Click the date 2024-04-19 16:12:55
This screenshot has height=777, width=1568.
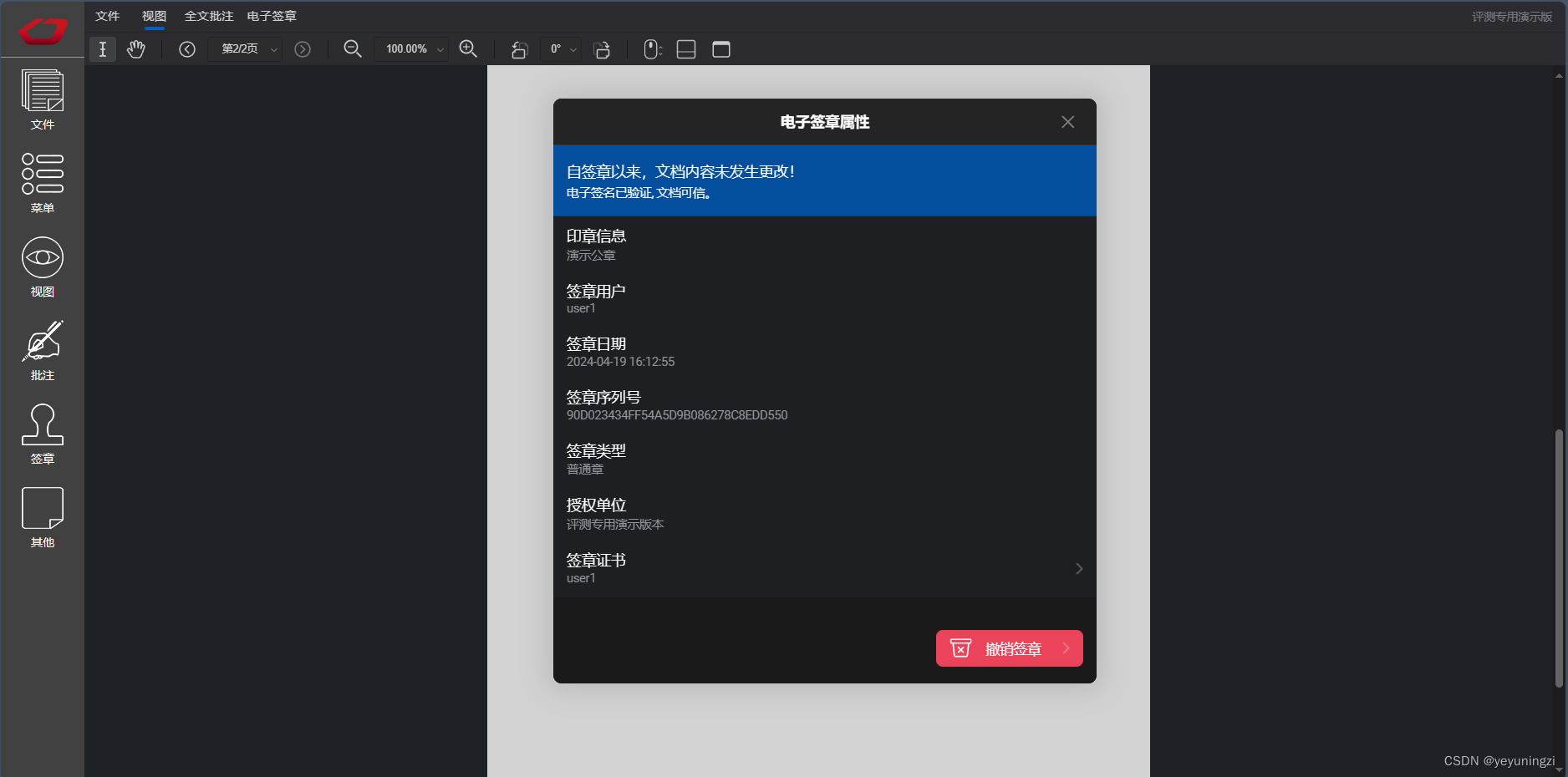[620, 362]
